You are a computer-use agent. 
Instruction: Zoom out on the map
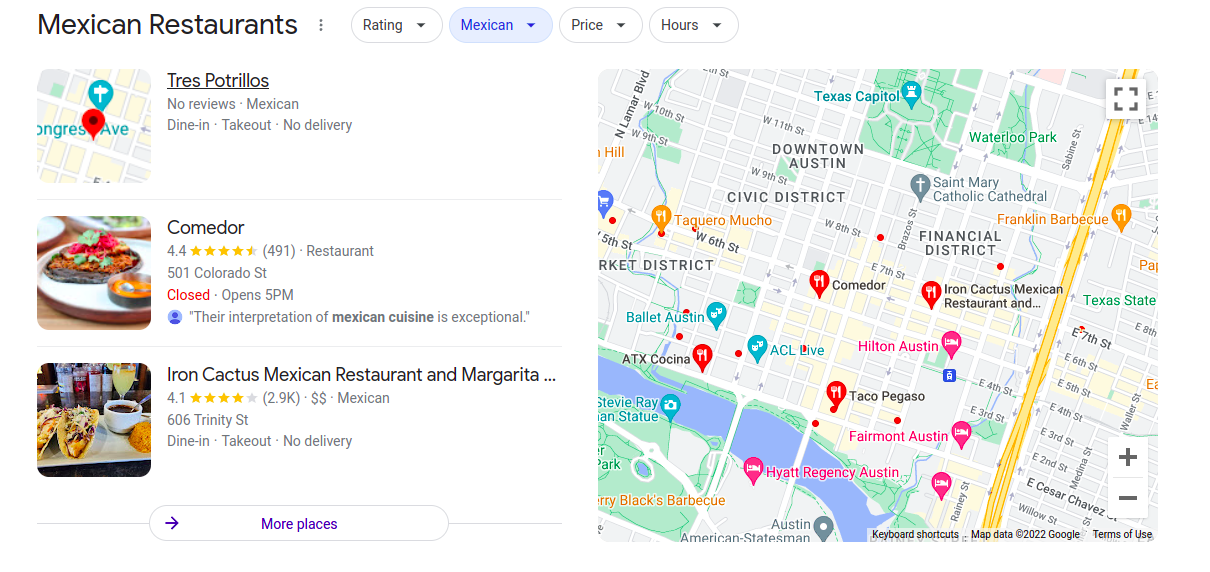coord(1128,498)
